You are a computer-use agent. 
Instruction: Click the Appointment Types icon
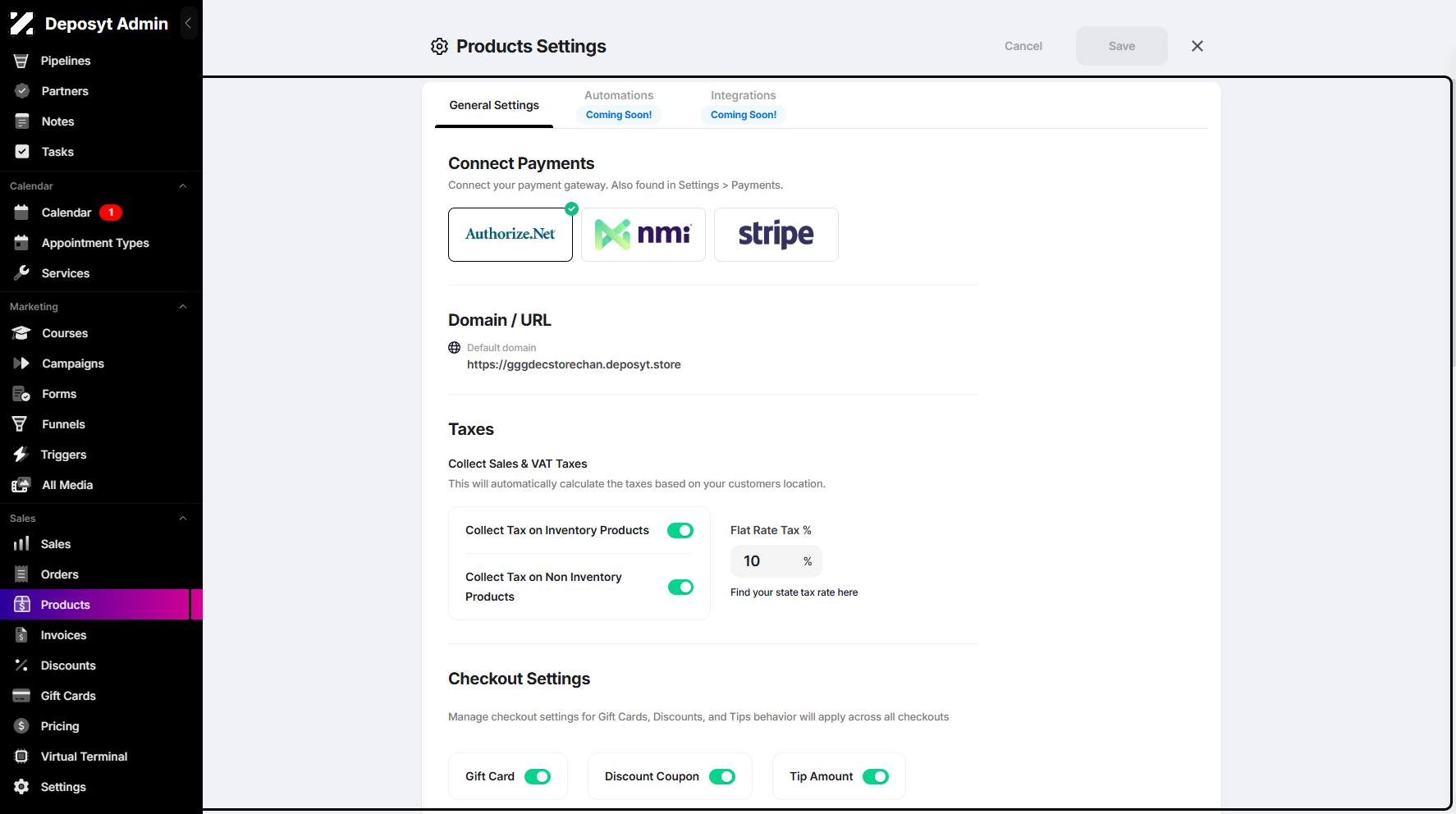point(22,243)
